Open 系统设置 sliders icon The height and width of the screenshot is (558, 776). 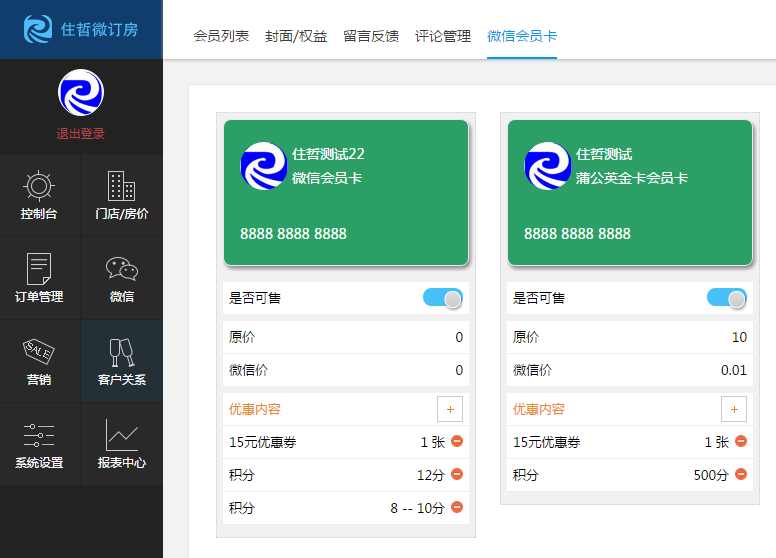[39, 436]
